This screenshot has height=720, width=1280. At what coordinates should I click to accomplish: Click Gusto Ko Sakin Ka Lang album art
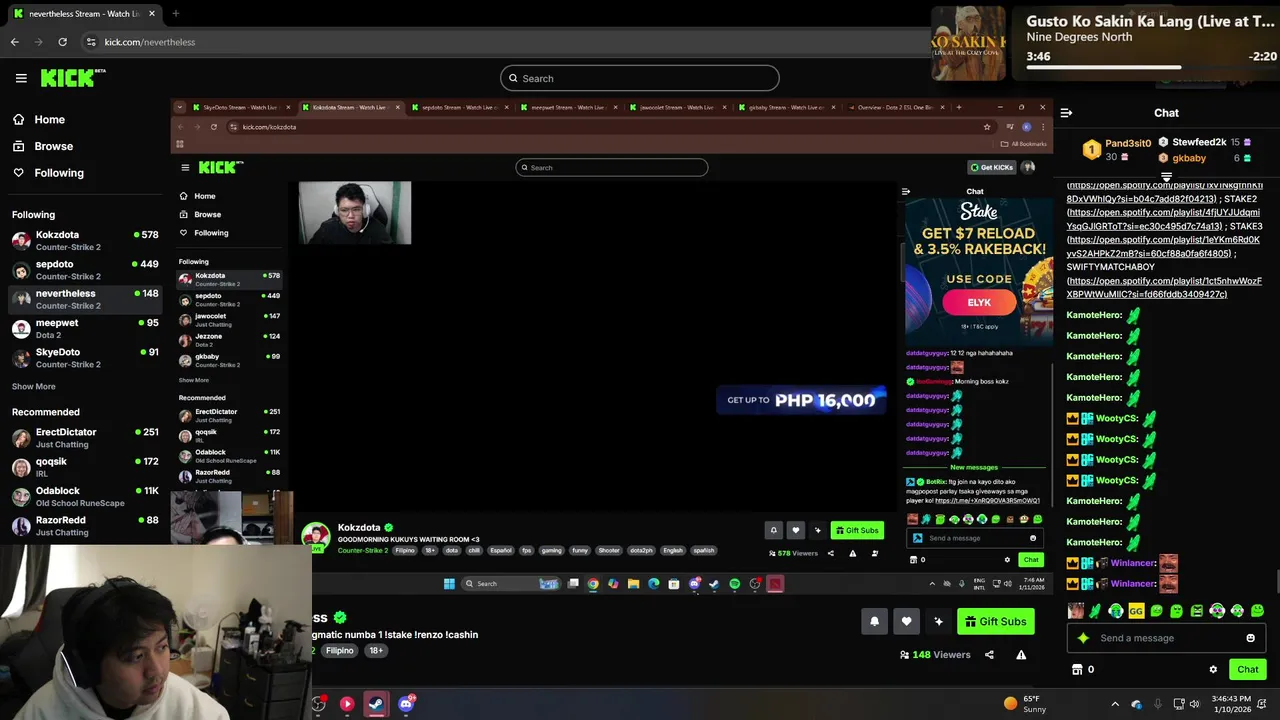point(968,44)
